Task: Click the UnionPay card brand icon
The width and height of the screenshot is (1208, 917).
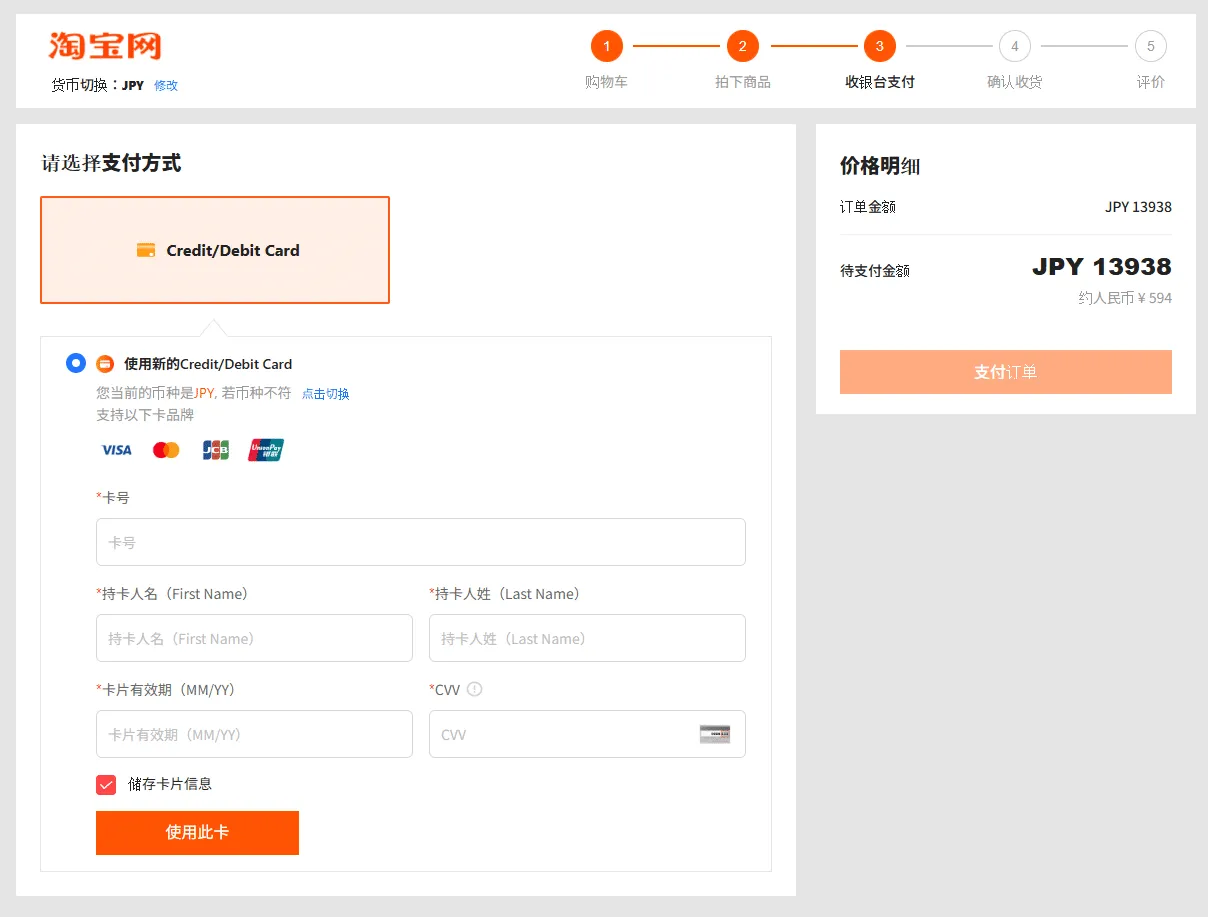Action: (x=266, y=450)
